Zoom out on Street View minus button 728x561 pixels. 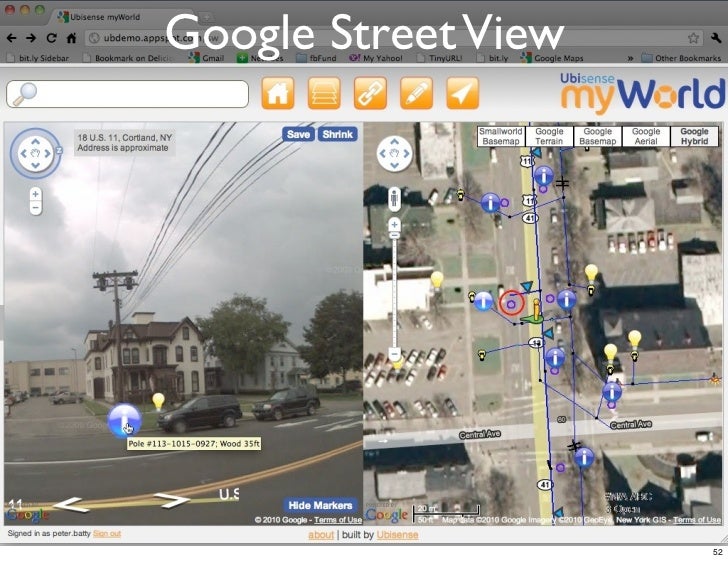pyautogui.click(x=36, y=208)
